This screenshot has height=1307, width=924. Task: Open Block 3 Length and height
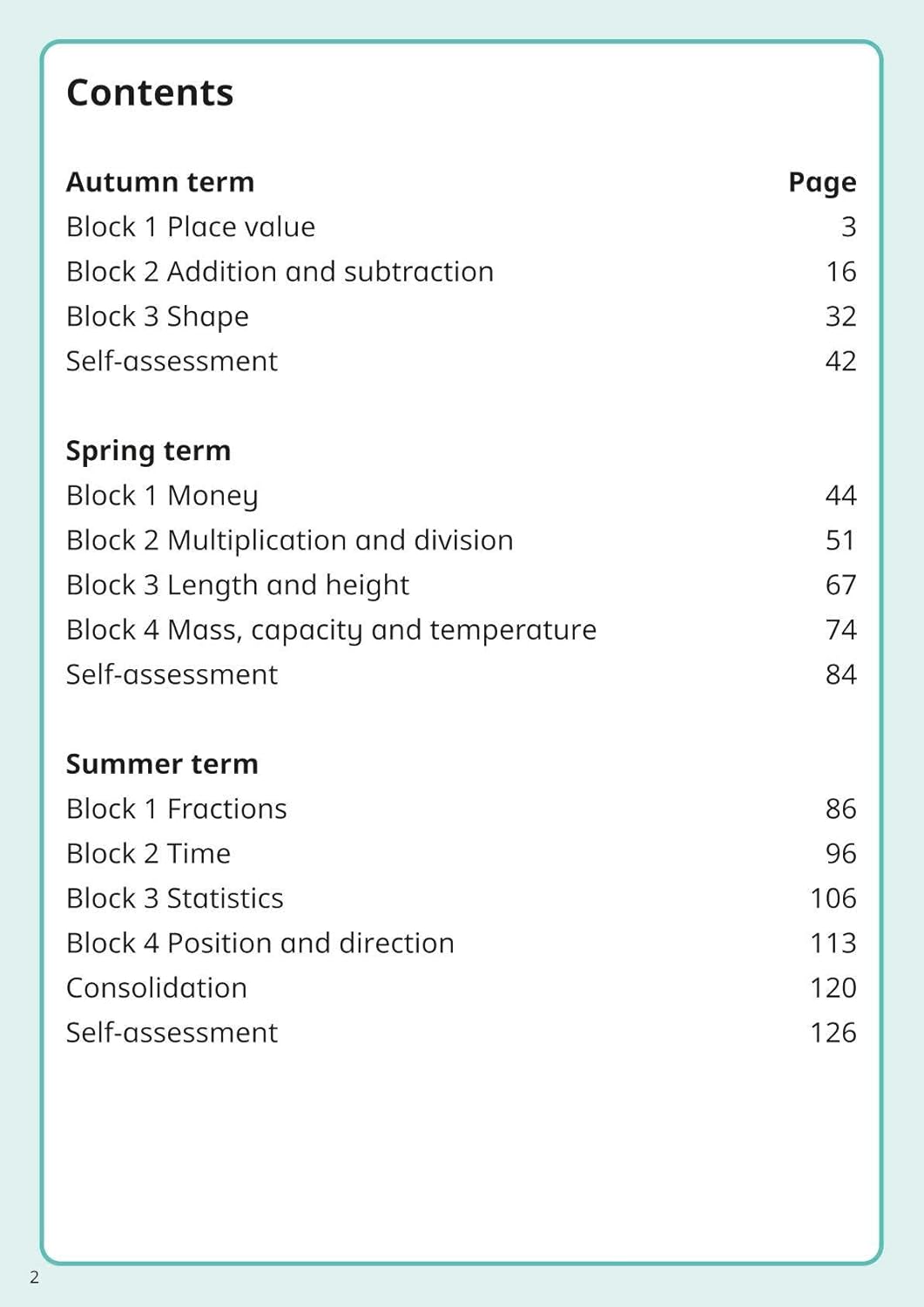coord(237,585)
